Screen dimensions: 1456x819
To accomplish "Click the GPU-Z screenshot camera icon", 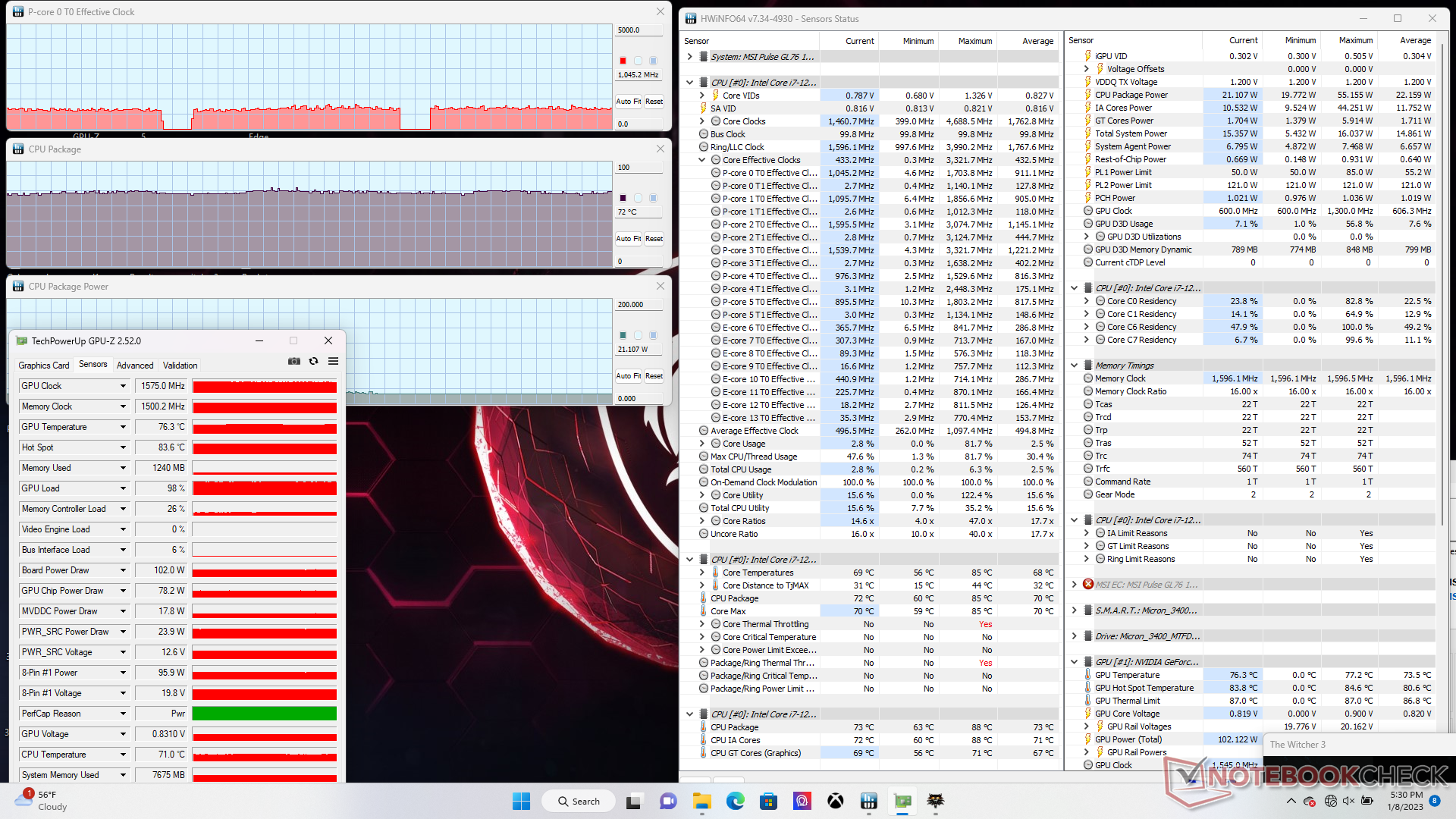I will pyautogui.click(x=294, y=362).
